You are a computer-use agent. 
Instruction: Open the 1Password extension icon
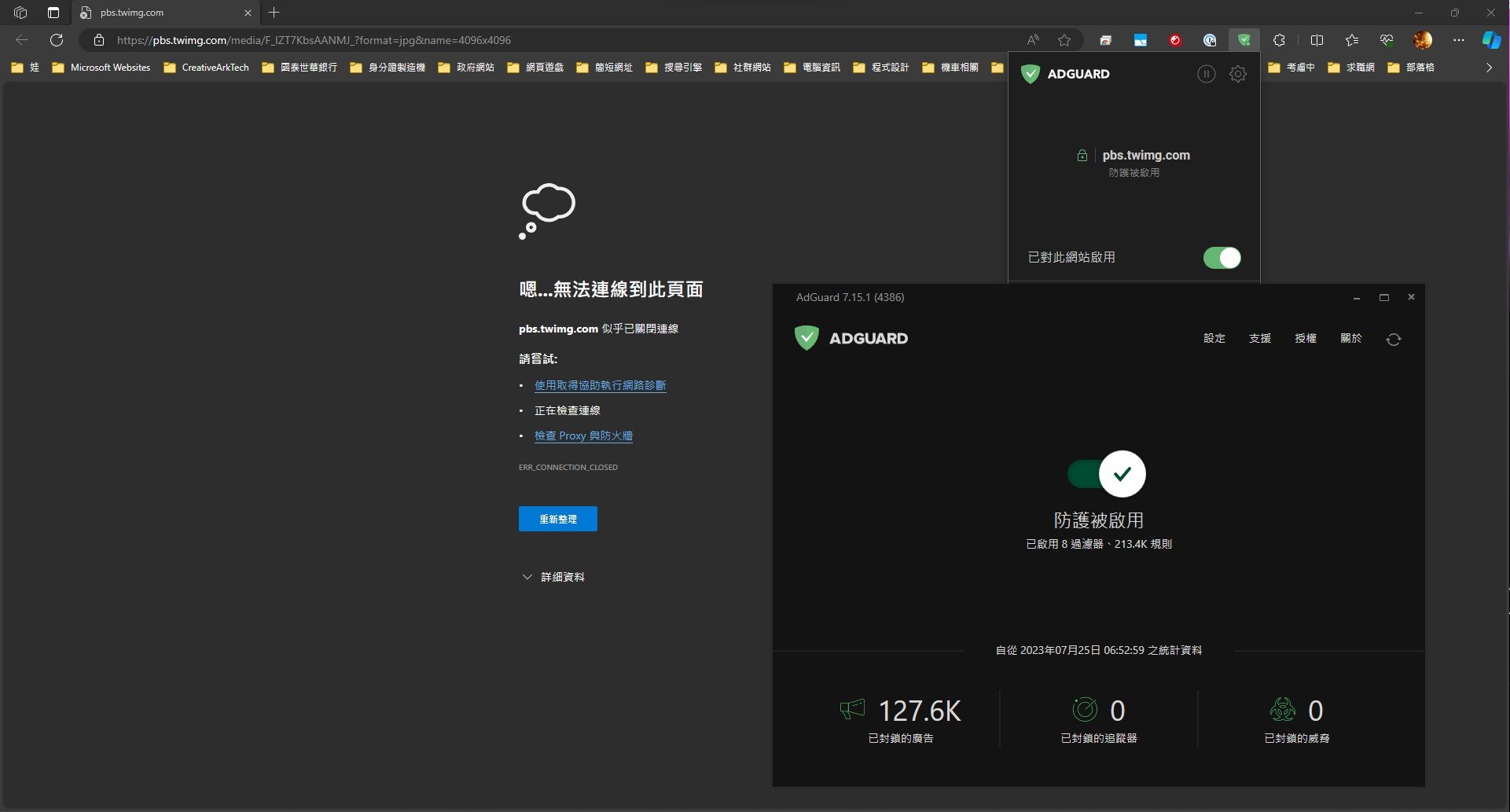[1210, 39]
